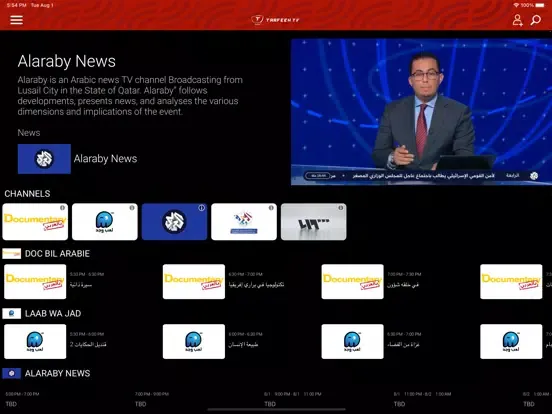The width and height of the screenshot is (552, 414).
Task: Open ALARABY NEWS row heading
Action: click(x=57, y=373)
